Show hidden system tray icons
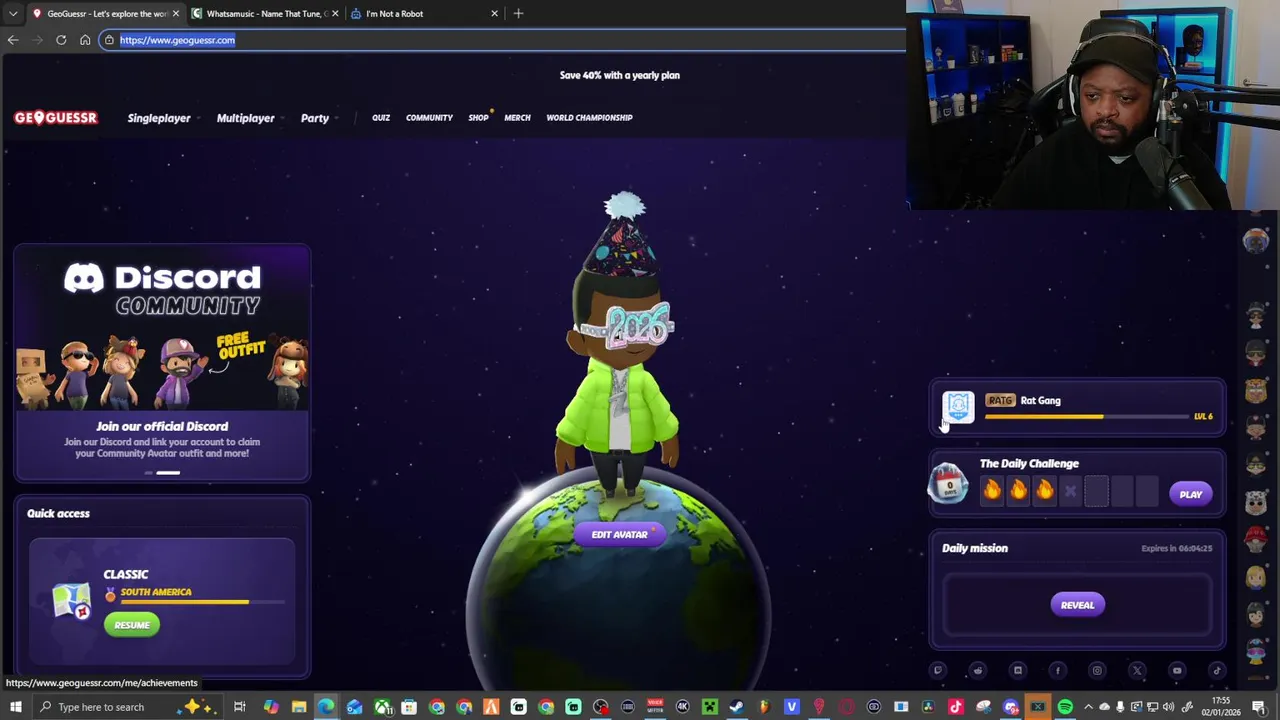The image size is (1280, 720). pos(1089,707)
